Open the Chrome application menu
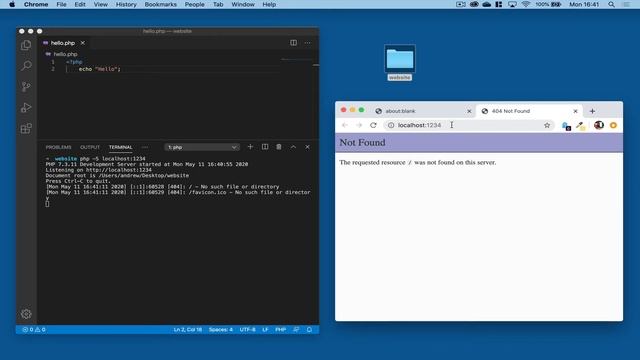This screenshot has height=360, width=640. pyautogui.click(x=36, y=4)
